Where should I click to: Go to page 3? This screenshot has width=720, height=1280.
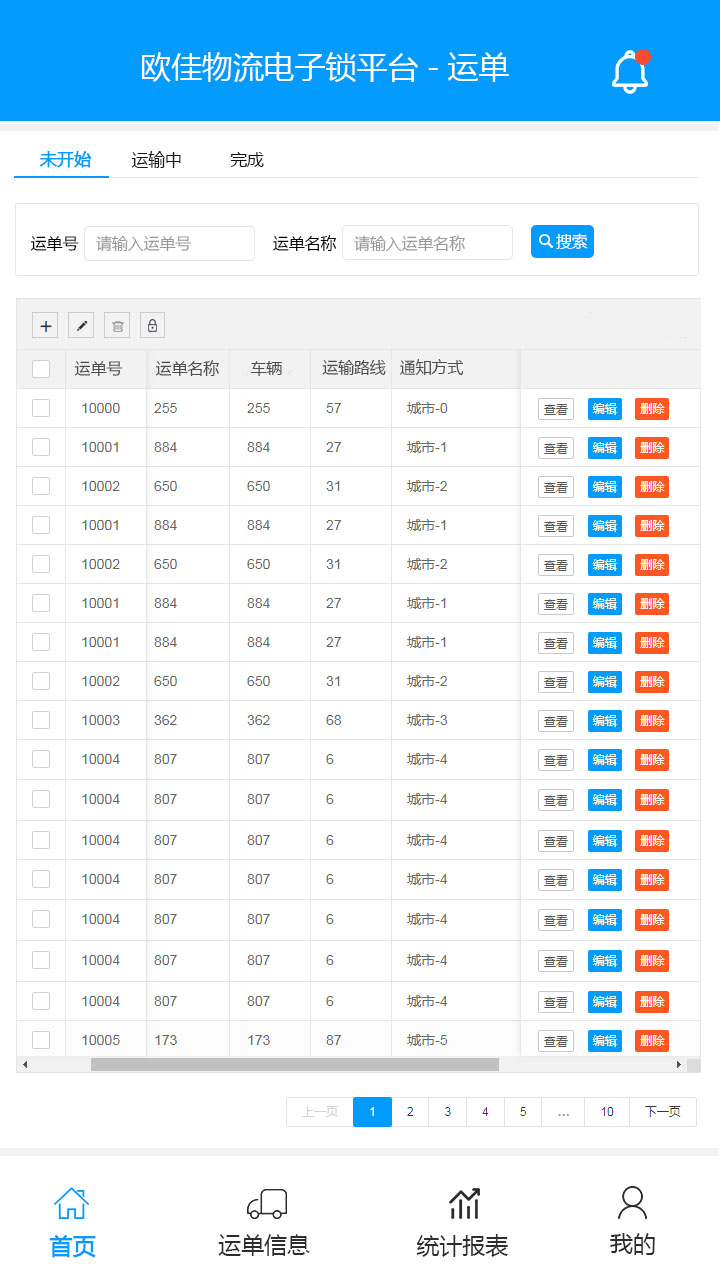[447, 1112]
